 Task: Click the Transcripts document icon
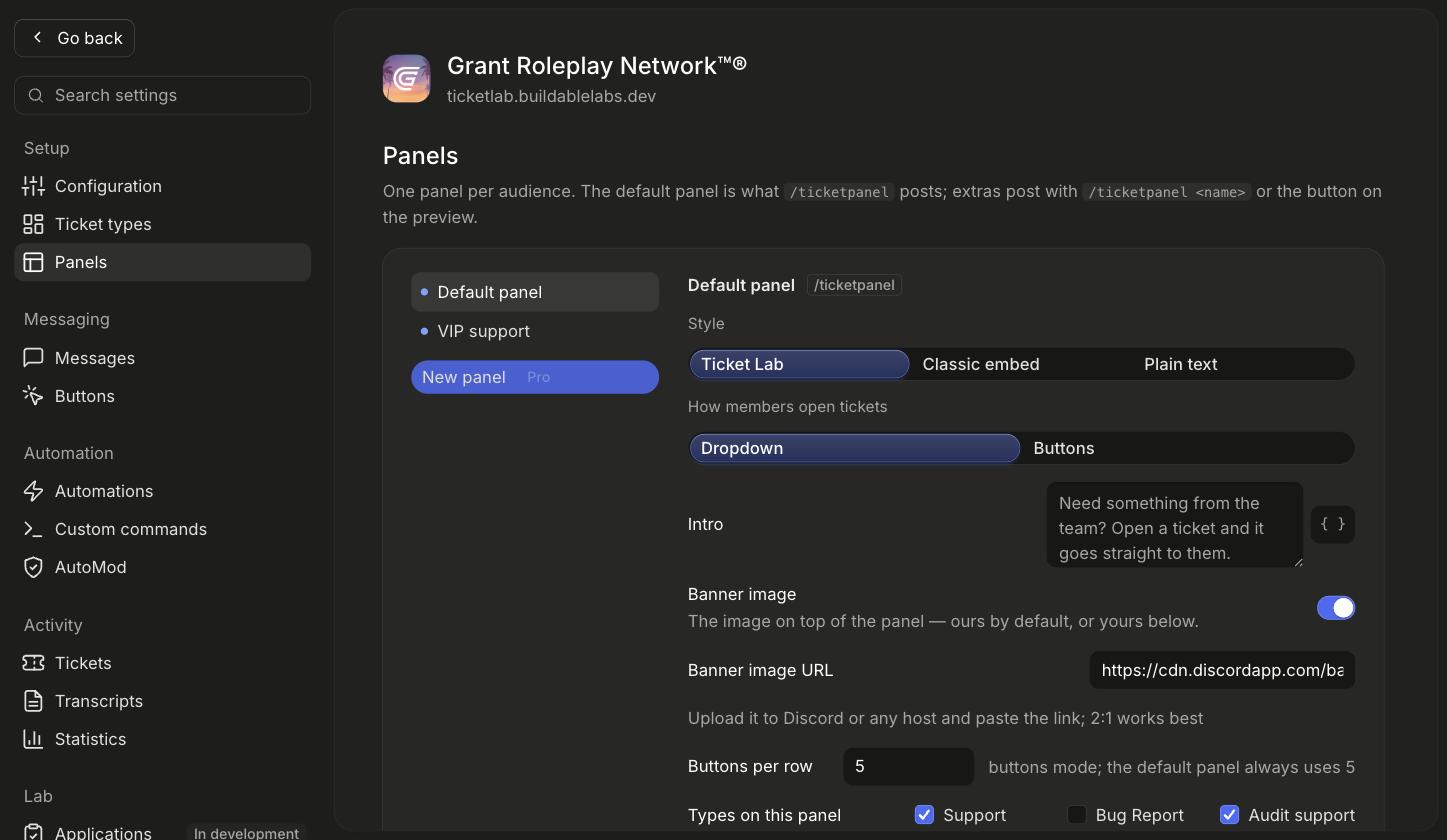click(x=33, y=701)
